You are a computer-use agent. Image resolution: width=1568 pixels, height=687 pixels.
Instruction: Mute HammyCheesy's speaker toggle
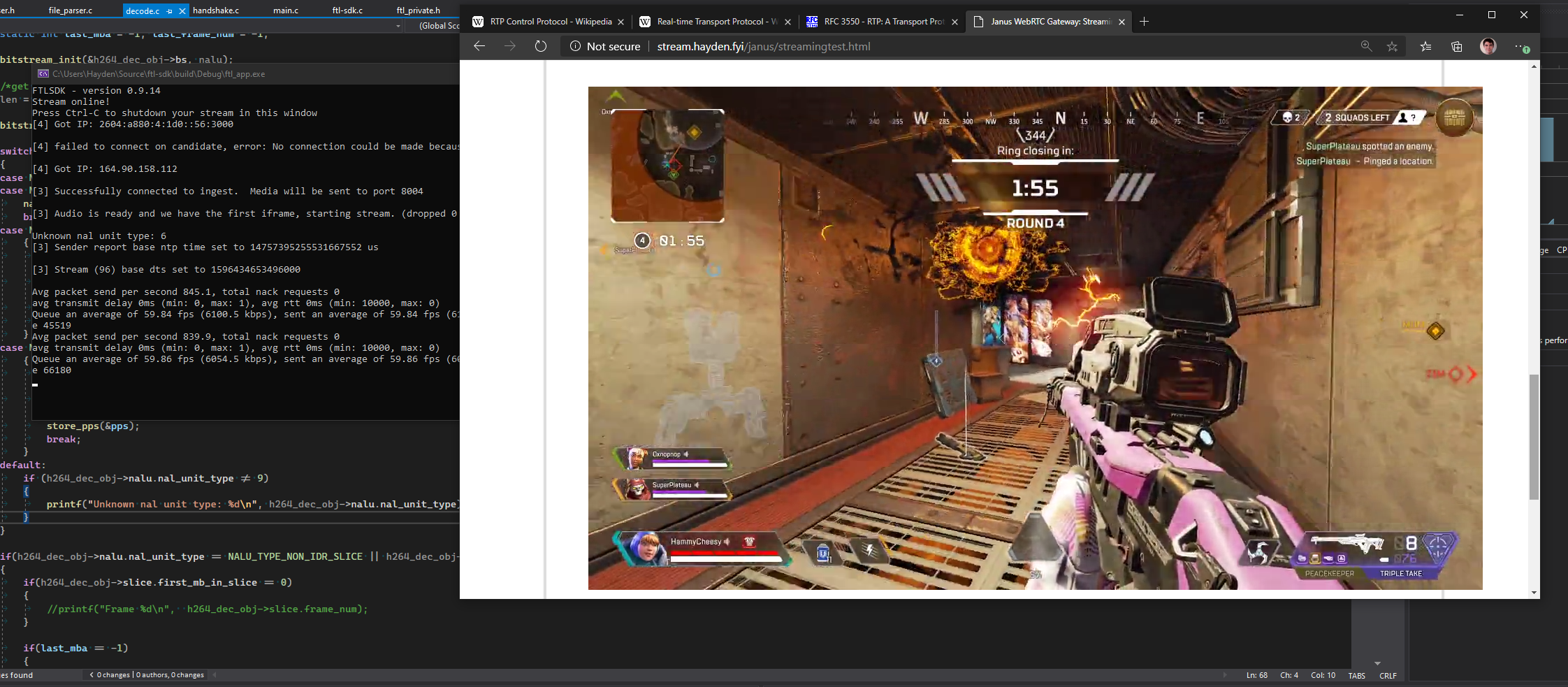[727, 541]
